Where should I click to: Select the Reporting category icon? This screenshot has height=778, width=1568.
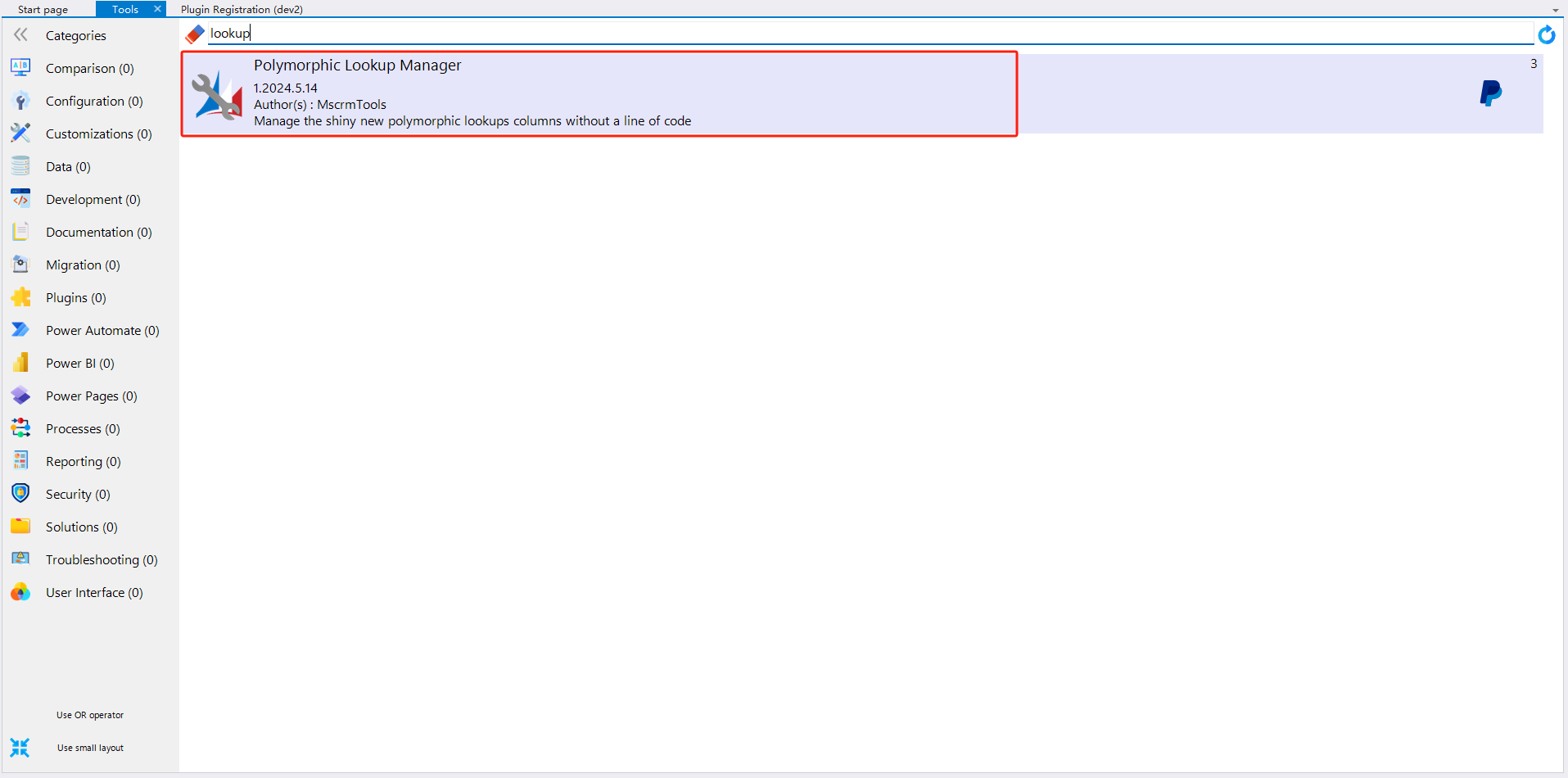tap(20, 460)
